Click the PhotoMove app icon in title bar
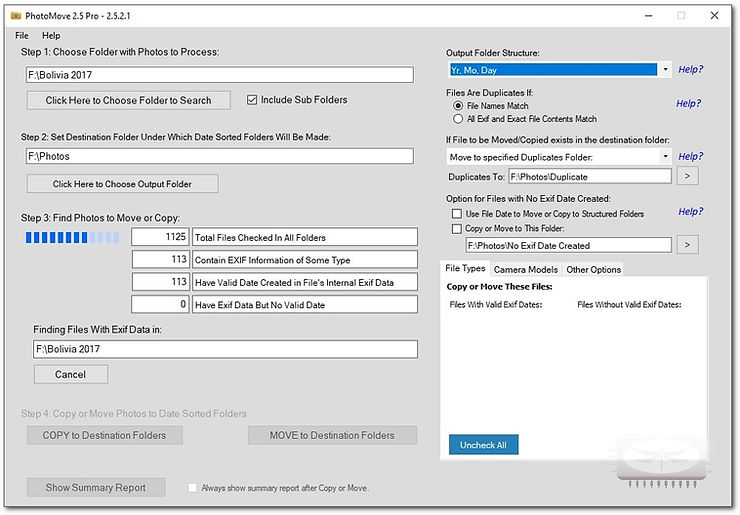 pyautogui.click(x=16, y=16)
